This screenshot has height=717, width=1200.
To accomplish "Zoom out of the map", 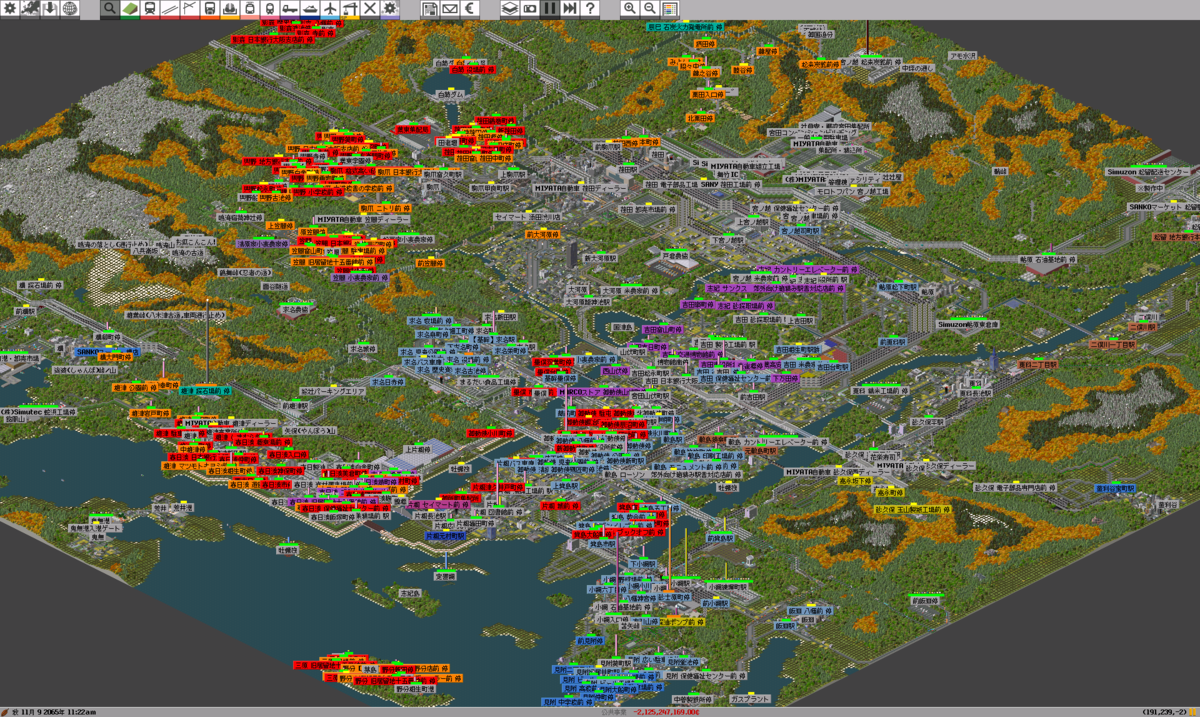I will pyautogui.click(x=649, y=9).
